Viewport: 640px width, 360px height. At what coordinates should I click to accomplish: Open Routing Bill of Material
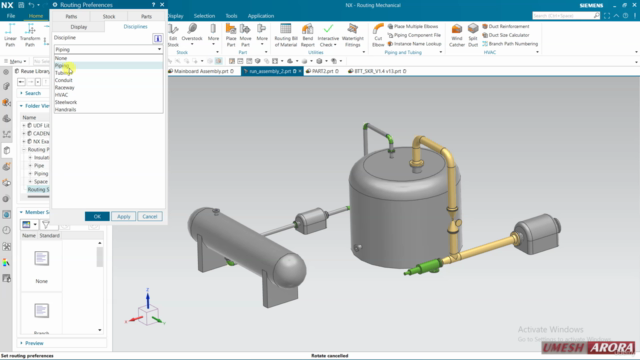coord(286,35)
